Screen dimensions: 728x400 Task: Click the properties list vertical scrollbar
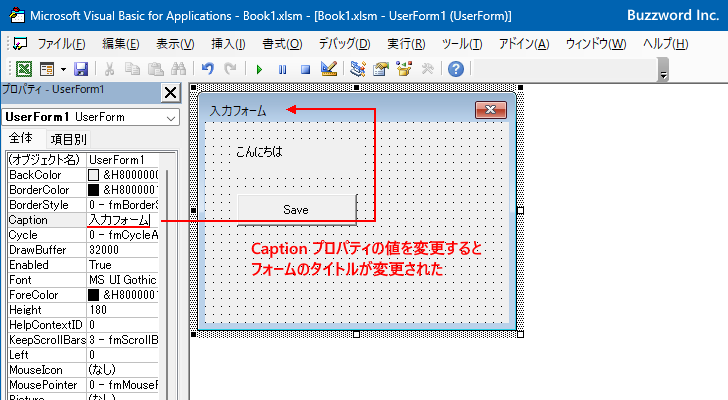pyautogui.click(x=168, y=278)
